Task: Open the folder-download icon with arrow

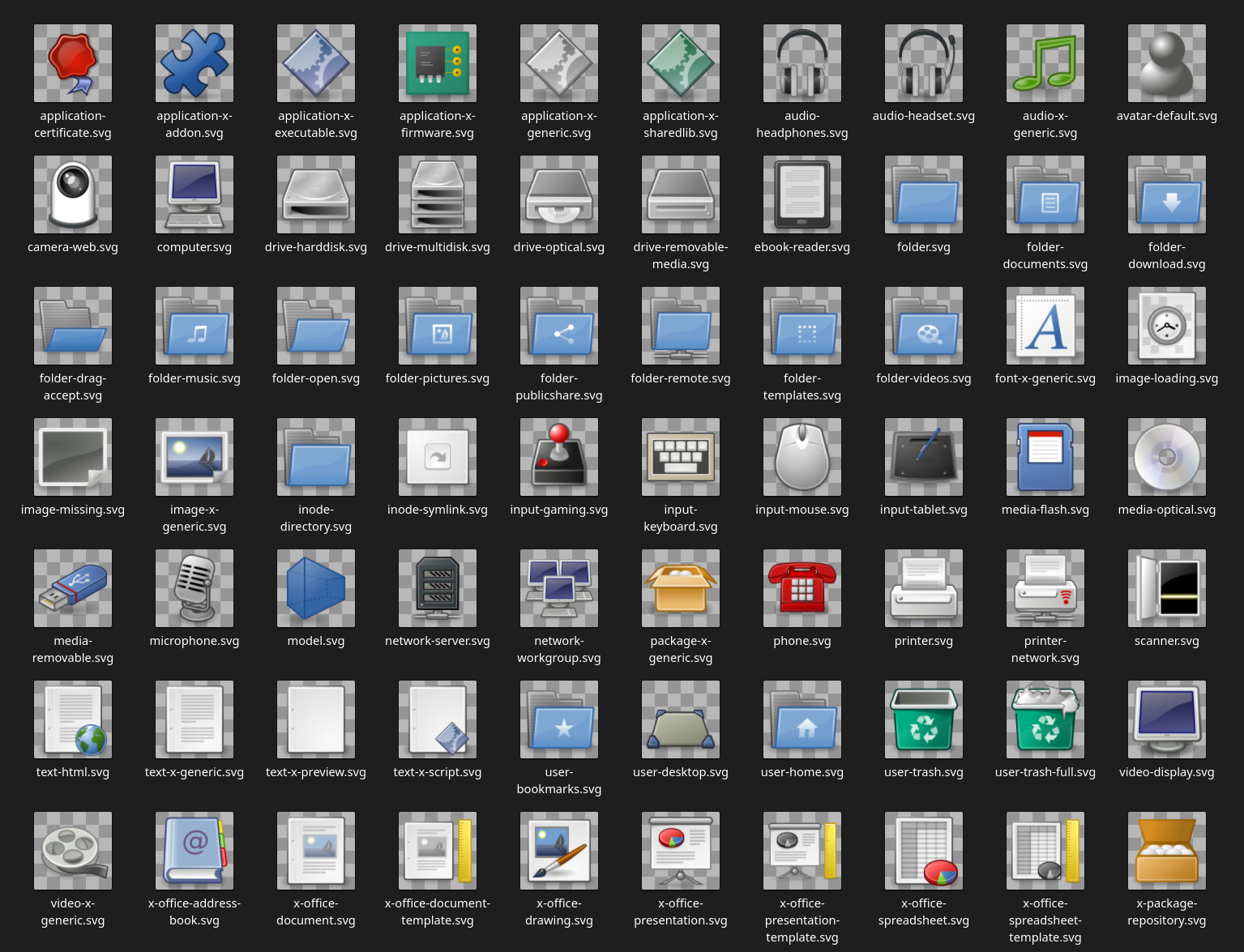Action: coord(1167,194)
